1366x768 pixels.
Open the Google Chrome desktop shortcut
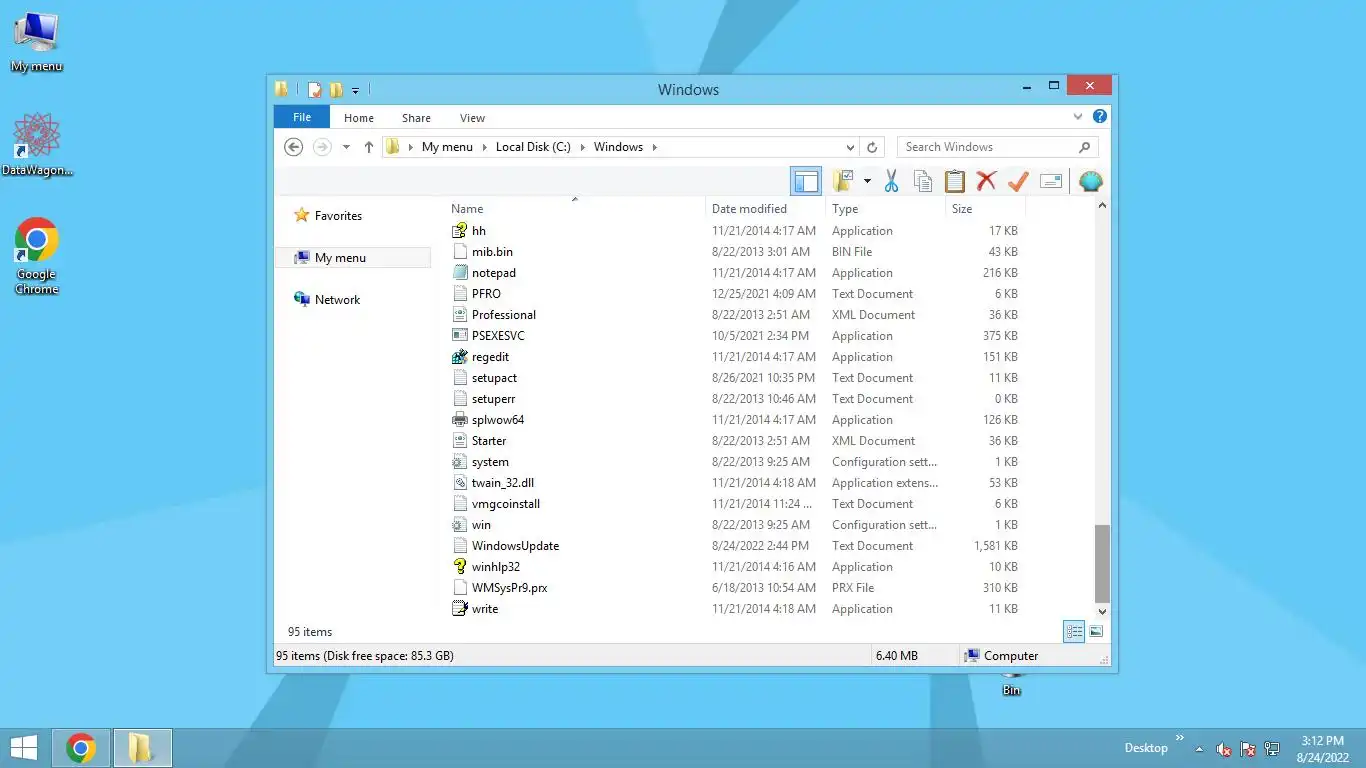coord(37,256)
